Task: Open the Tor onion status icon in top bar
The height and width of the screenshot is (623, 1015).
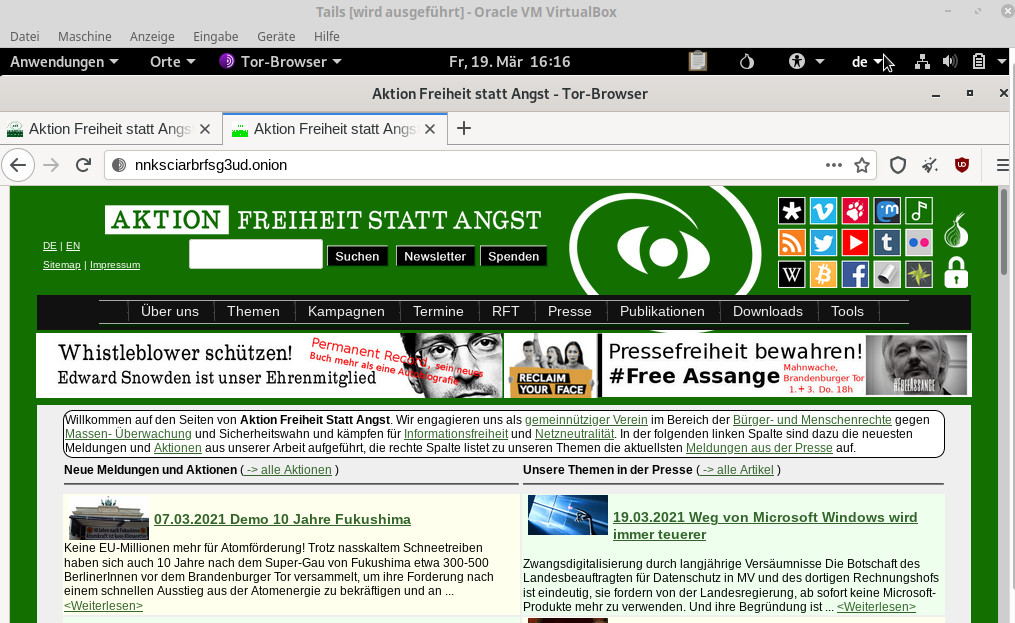Action: click(x=747, y=62)
